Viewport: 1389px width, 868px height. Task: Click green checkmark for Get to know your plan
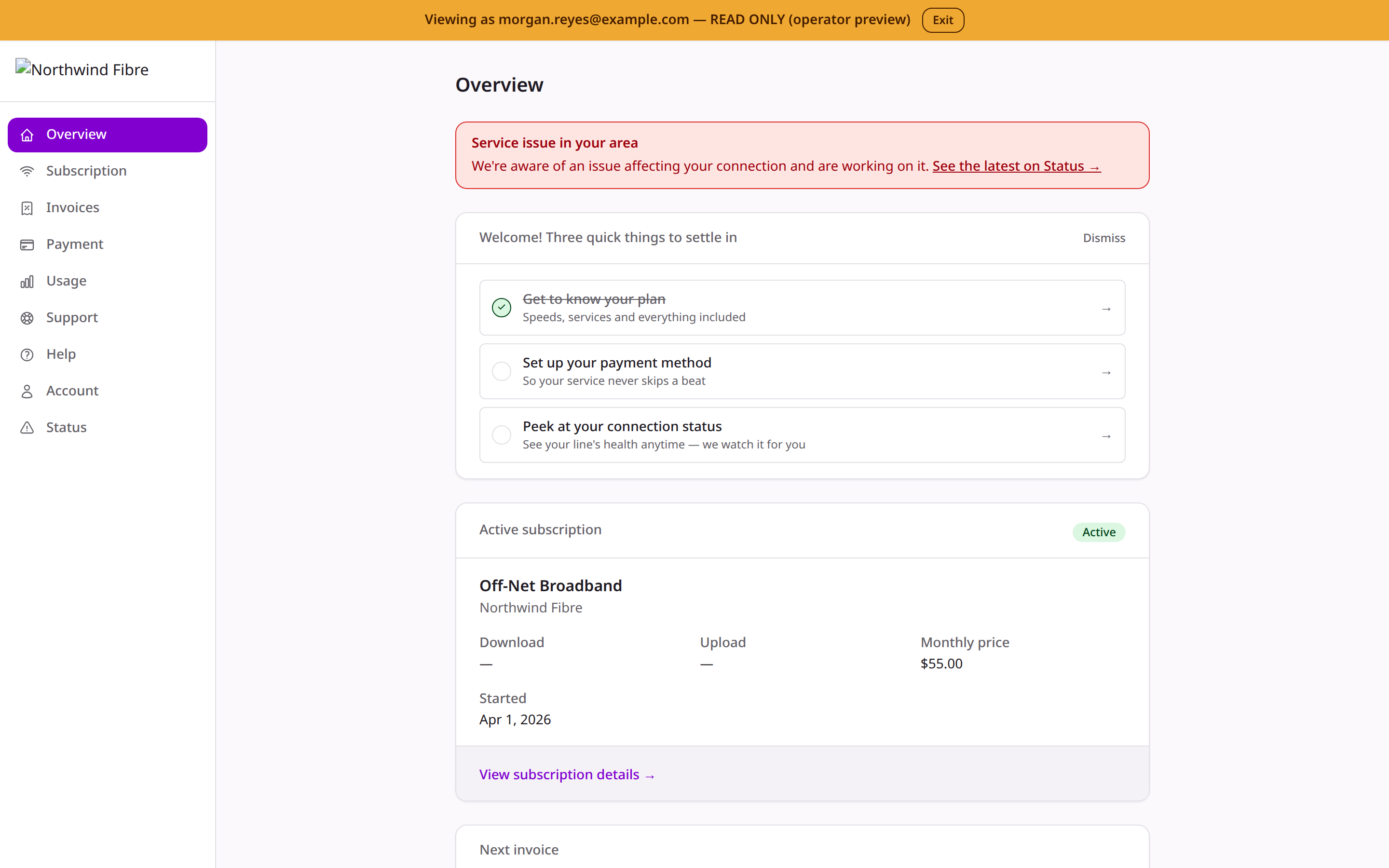(x=502, y=308)
